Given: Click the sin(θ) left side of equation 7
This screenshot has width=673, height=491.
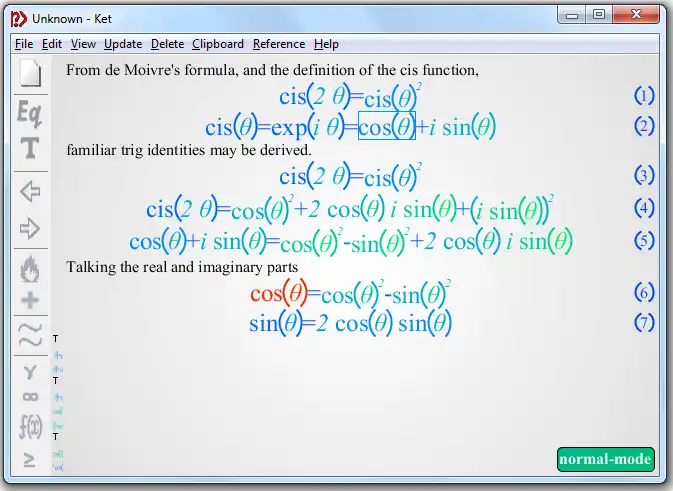Looking at the screenshot, I should [277, 323].
